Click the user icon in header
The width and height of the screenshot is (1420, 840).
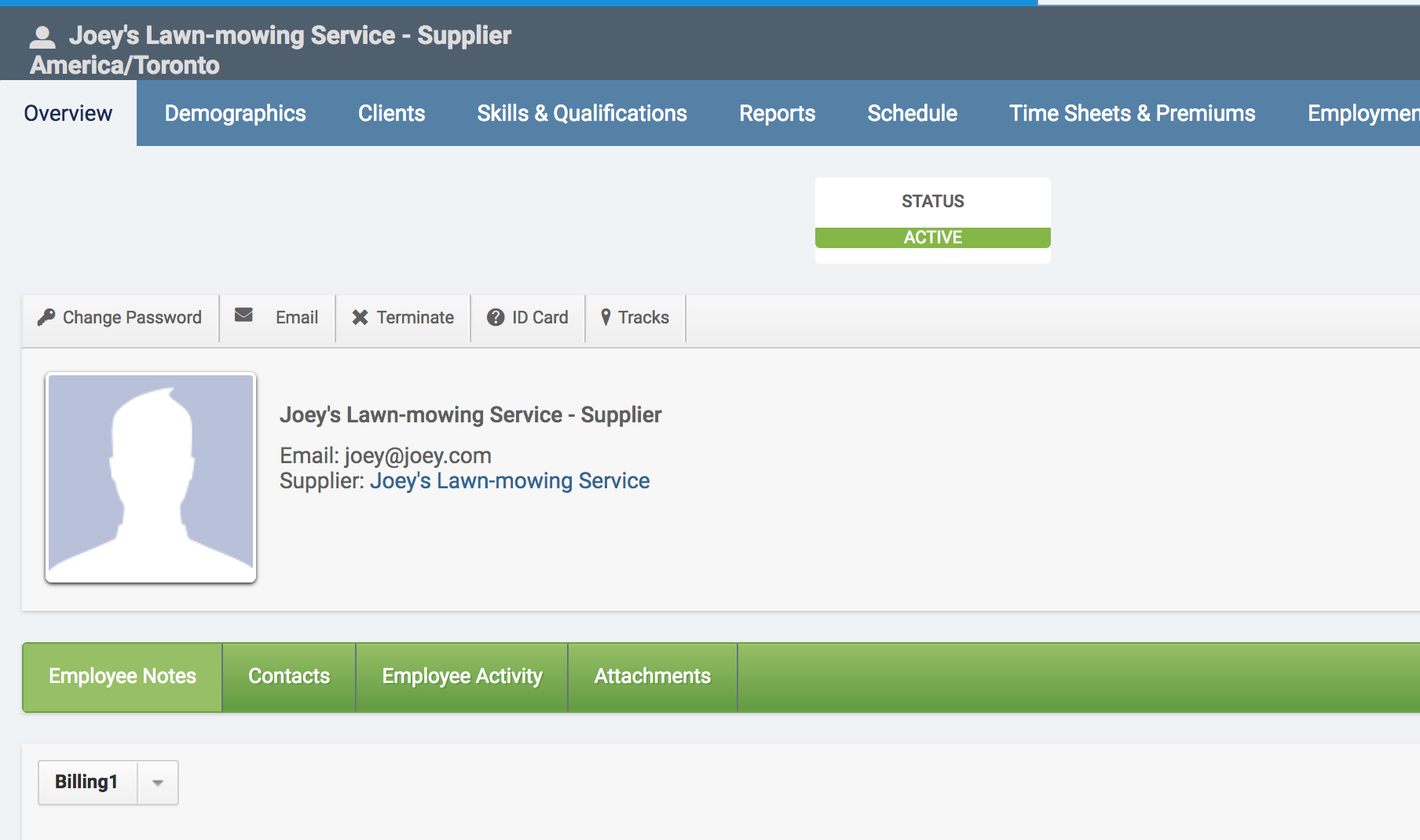tap(42, 37)
